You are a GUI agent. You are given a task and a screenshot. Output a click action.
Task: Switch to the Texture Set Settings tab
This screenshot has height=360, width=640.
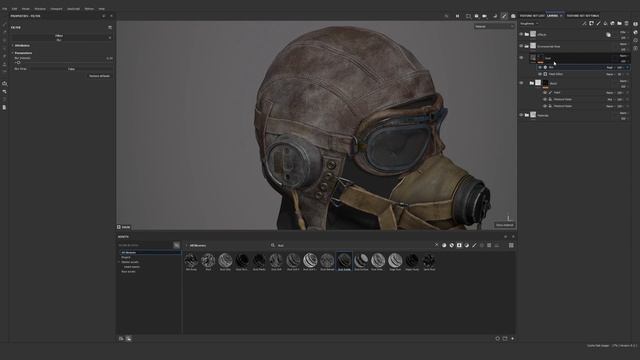(x=583, y=16)
